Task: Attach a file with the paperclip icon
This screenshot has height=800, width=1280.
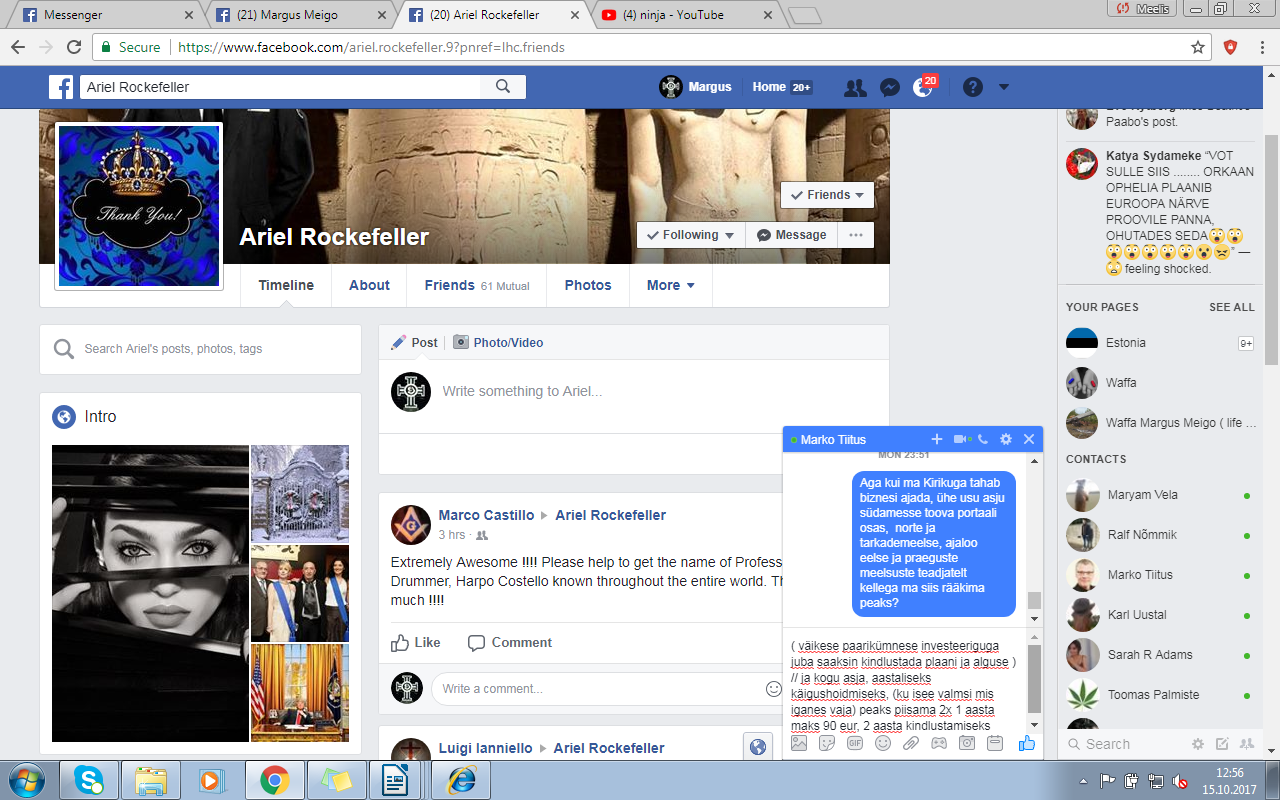Action: pos(911,743)
